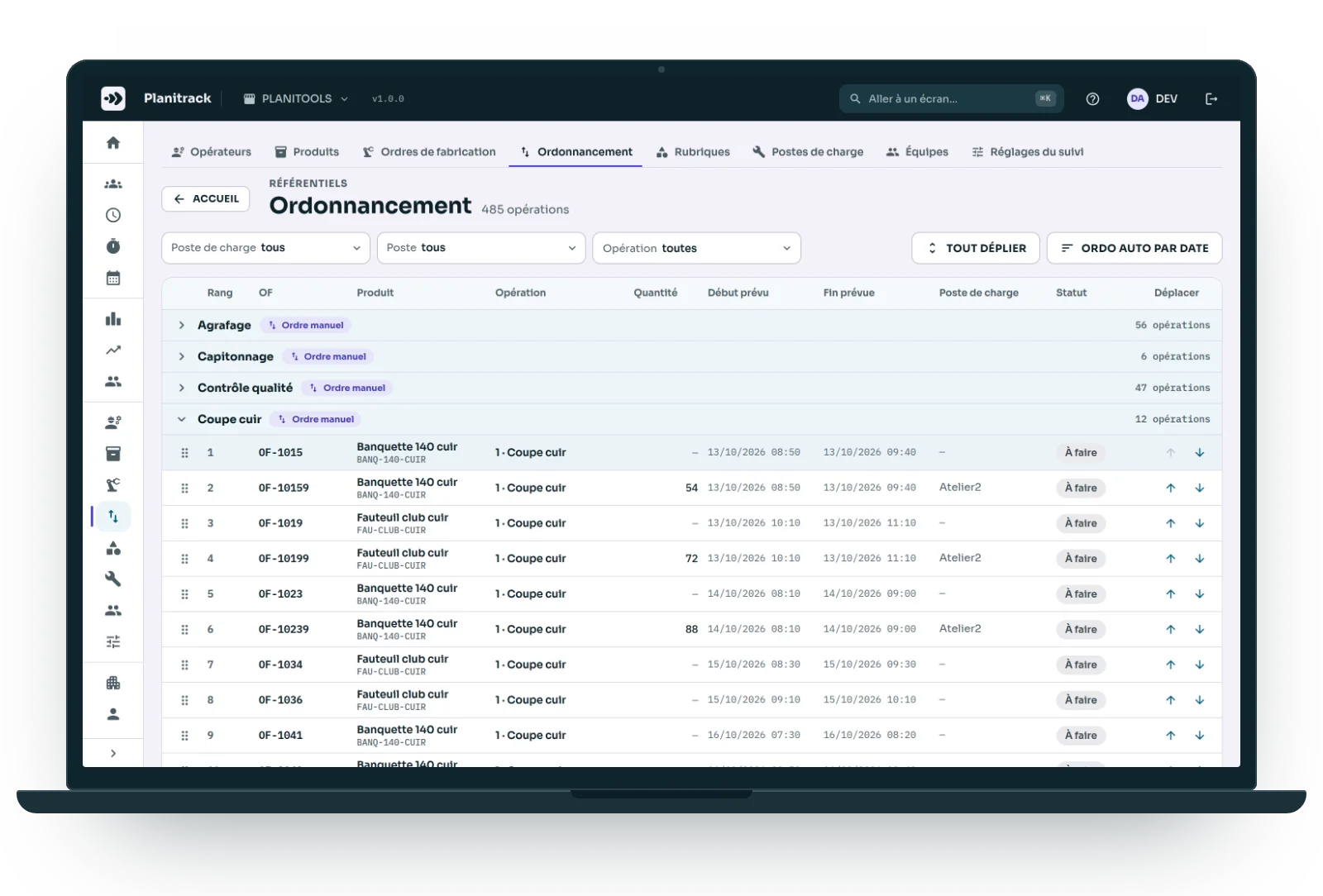Open the stopwatch icon in the sidebar

tap(113, 246)
